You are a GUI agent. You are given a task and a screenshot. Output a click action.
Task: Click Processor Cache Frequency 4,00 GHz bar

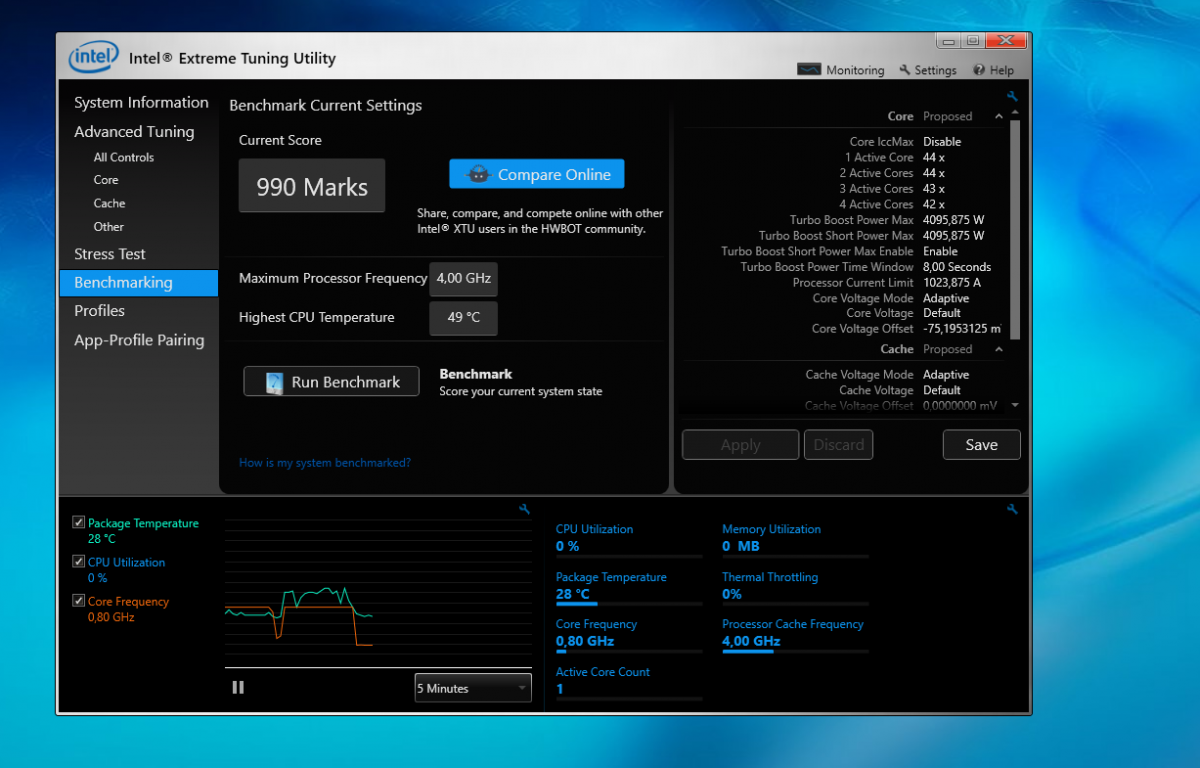tap(796, 651)
